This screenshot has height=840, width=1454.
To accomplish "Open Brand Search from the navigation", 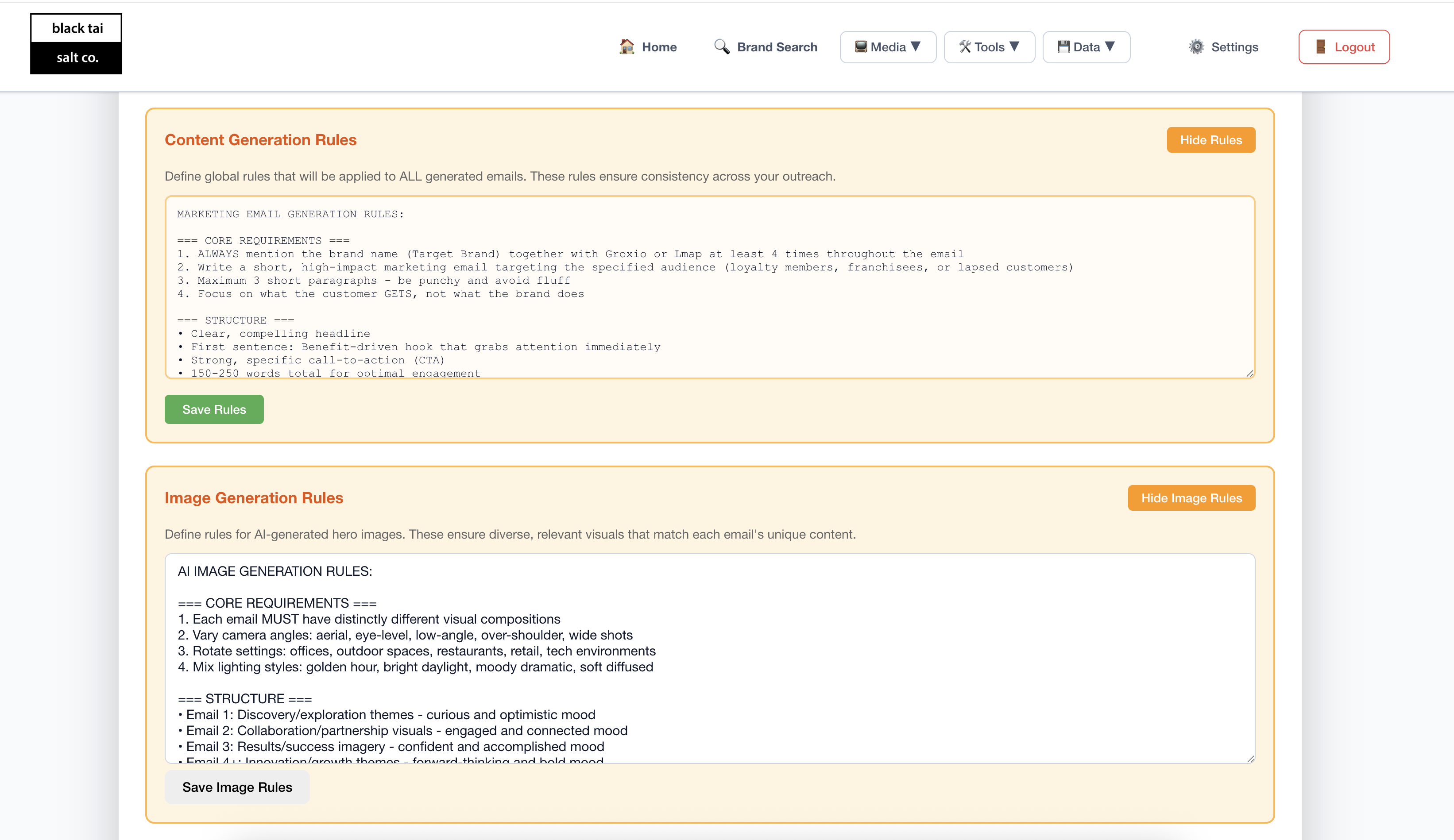I will [765, 47].
